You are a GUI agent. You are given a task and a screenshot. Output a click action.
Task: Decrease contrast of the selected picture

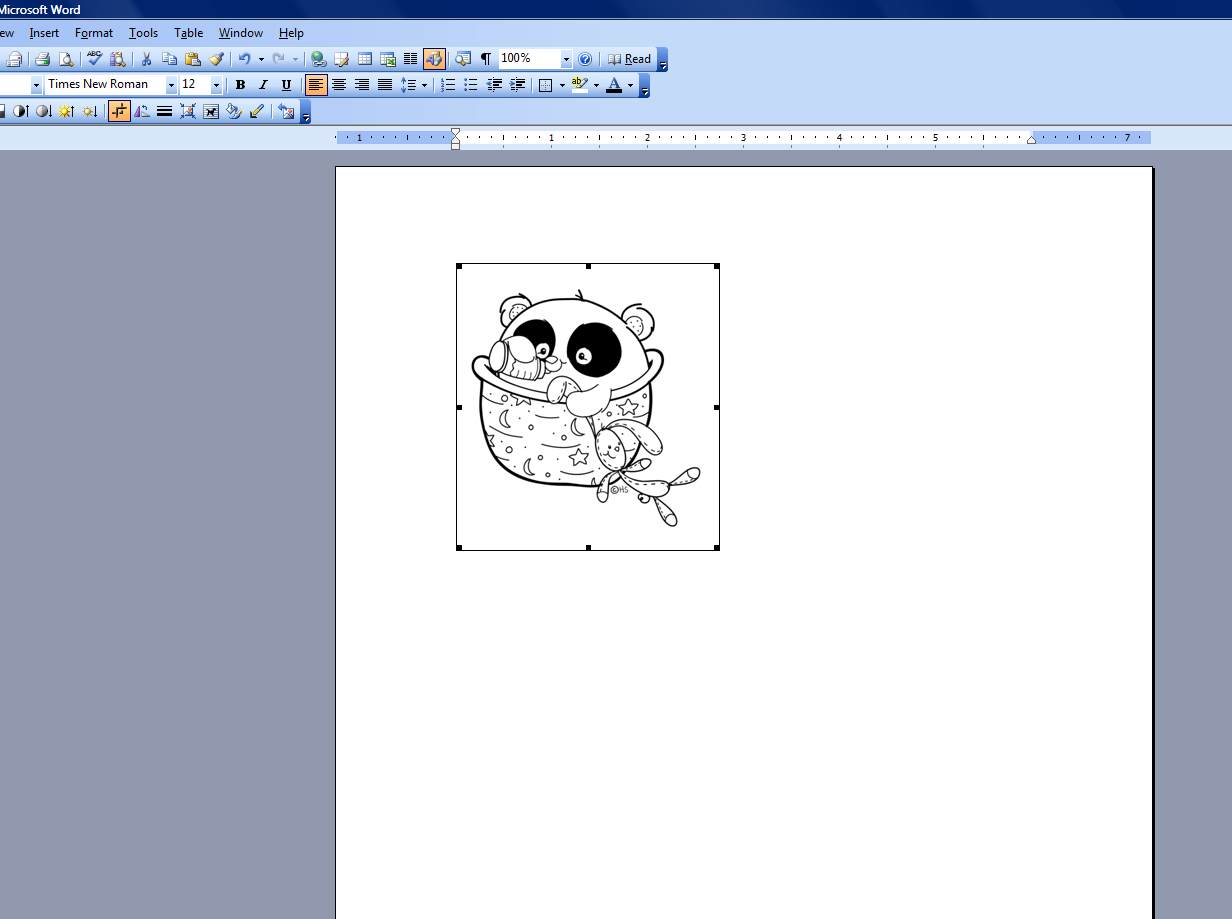click(x=43, y=111)
